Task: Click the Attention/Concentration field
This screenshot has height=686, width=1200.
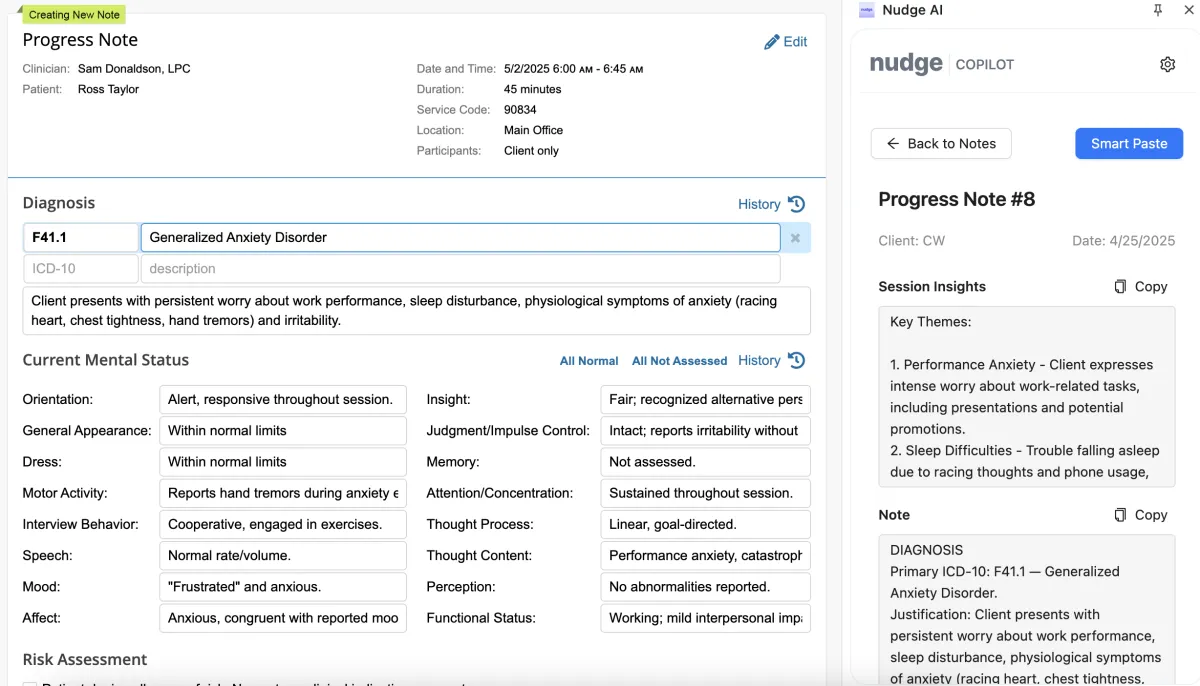Action: (706, 493)
